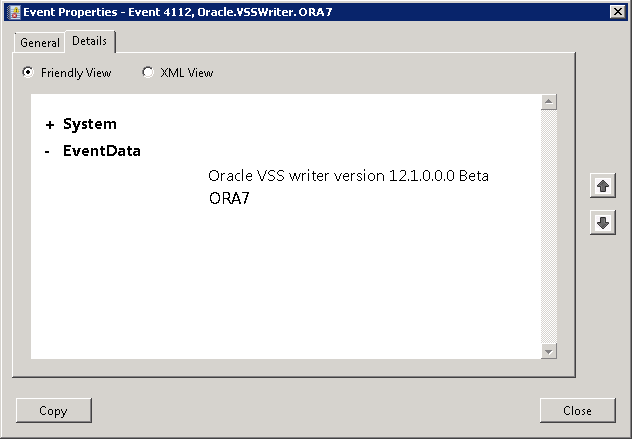Image resolution: width=632 pixels, height=439 pixels.
Task: Expand the System node with plus sign
Action: (50, 125)
